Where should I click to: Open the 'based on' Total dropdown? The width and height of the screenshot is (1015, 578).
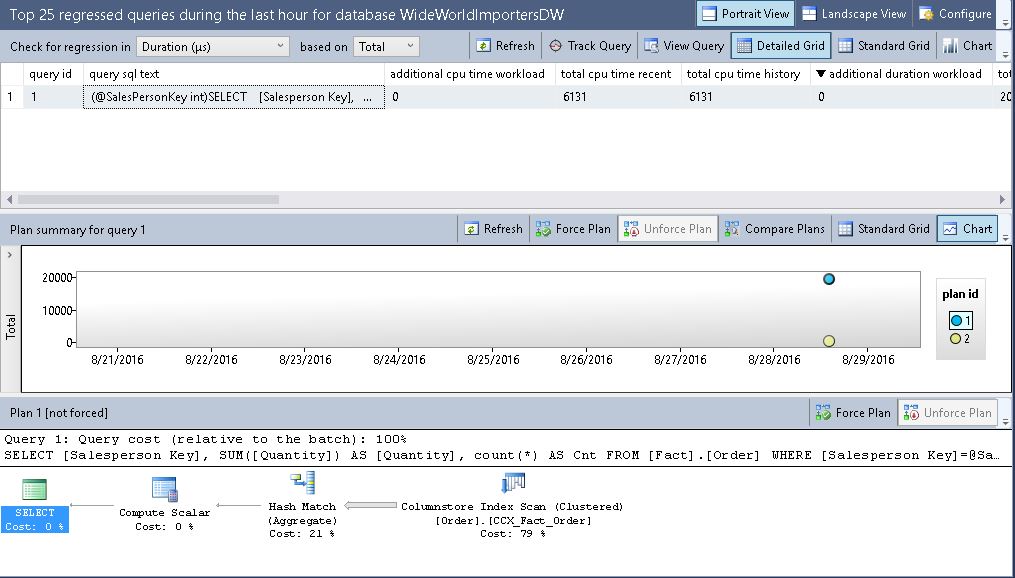tap(386, 47)
